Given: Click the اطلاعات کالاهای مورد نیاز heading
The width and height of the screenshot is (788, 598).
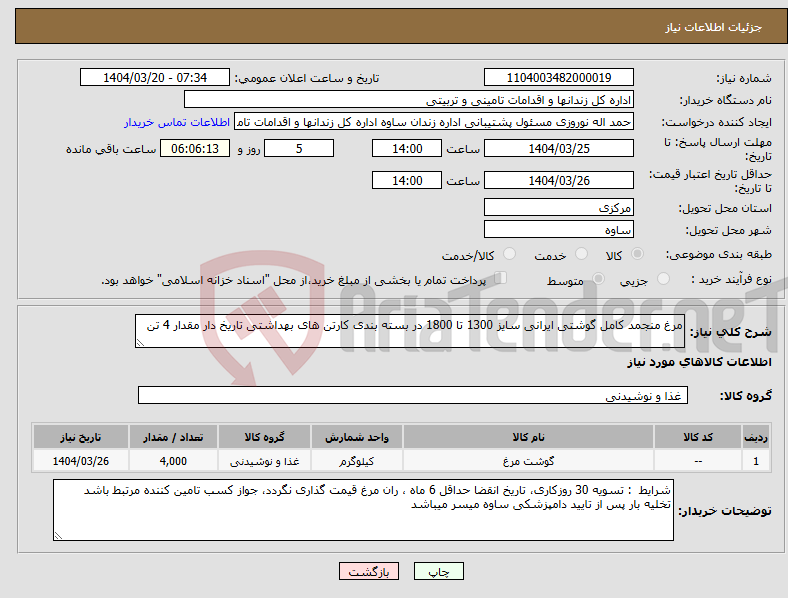Looking at the screenshot, I should click(699, 362).
